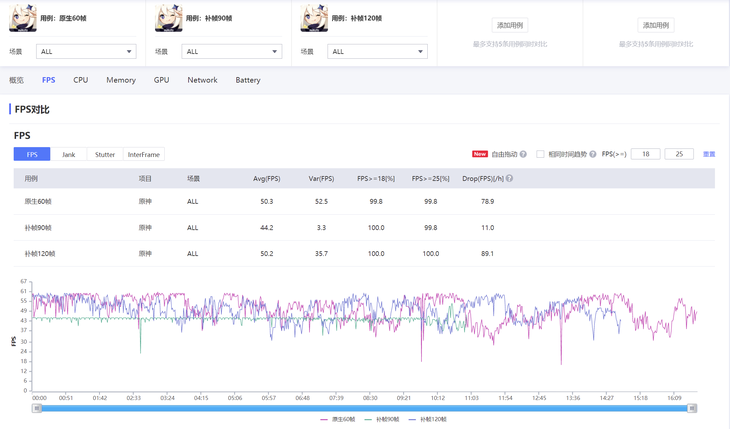This screenshot has width=730, height=429.
Task: Click the 补帧90帧 case avatar icon
Action: (169, 18)
